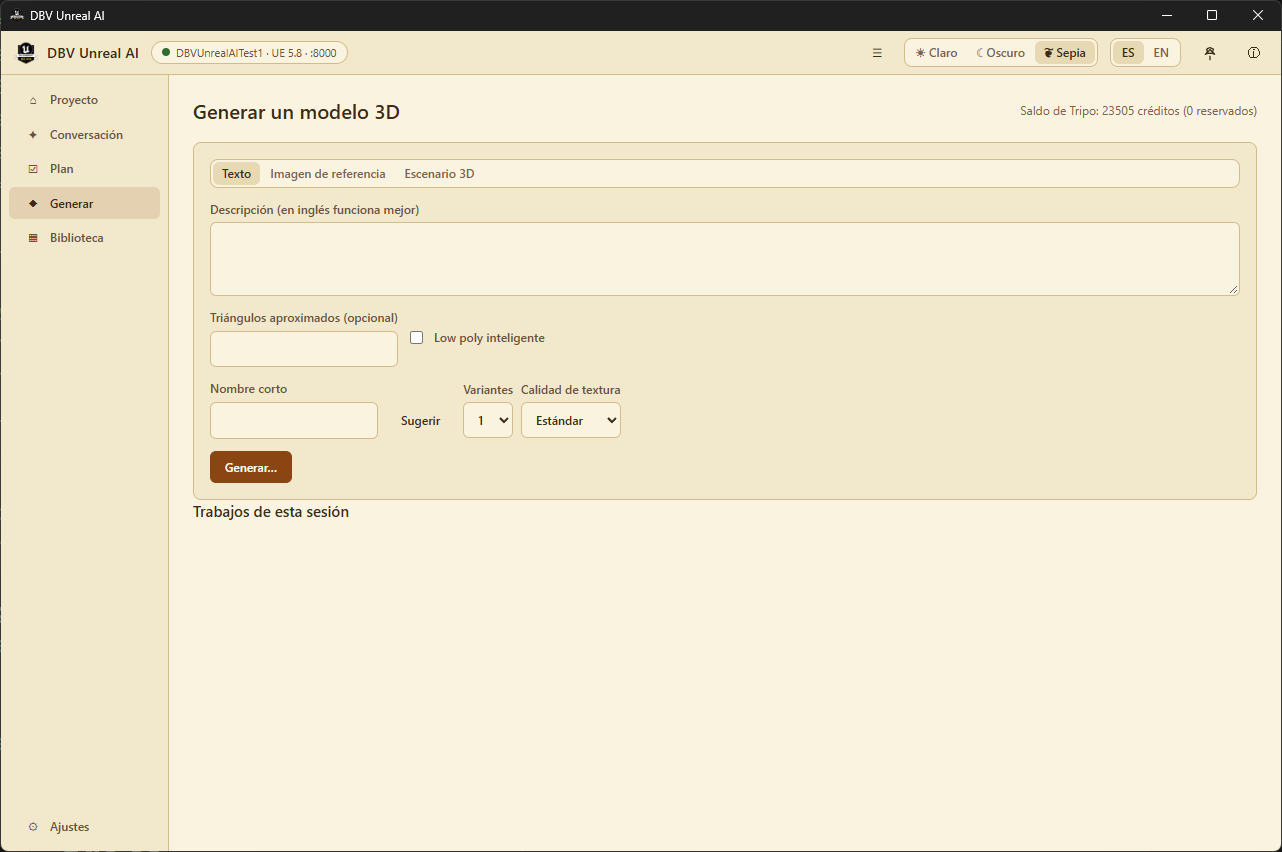
Task: Switch to Imagen de referencia tab
Action: pos(328,174)
